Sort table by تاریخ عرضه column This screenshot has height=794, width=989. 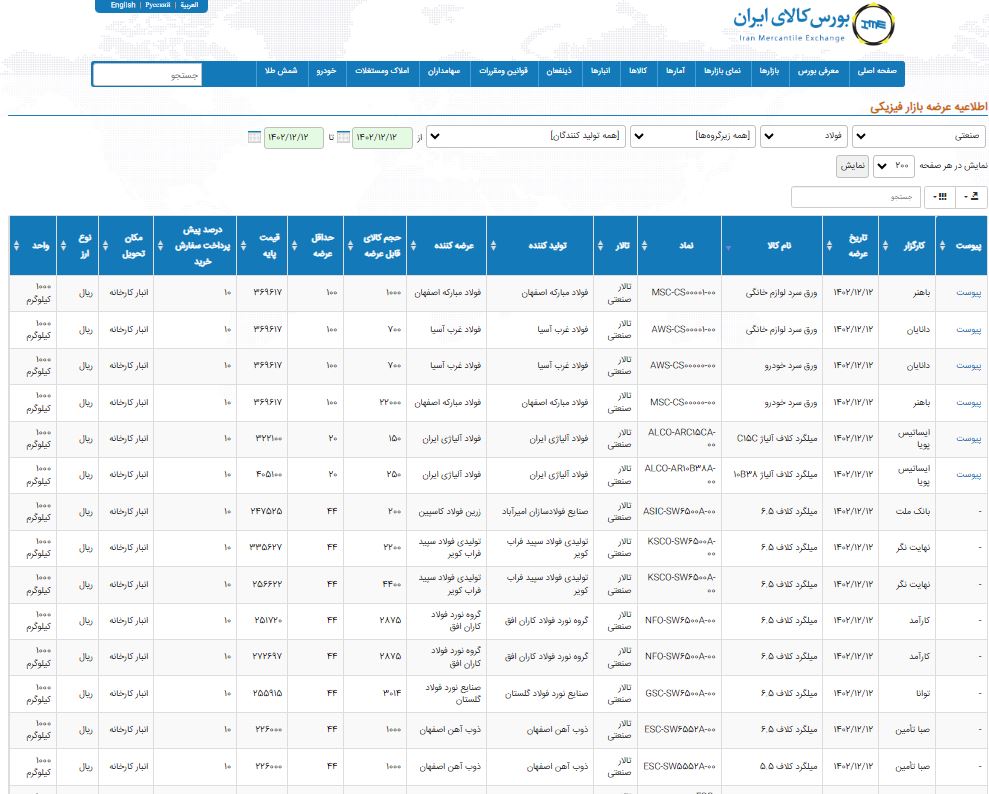coord(829,245)
